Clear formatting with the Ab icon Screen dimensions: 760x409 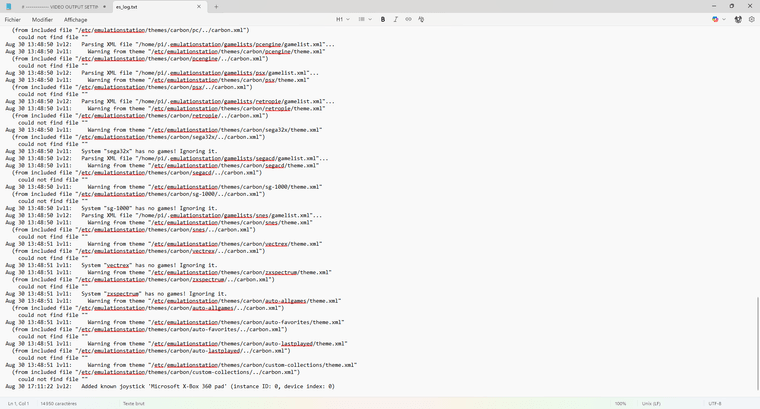421,19
